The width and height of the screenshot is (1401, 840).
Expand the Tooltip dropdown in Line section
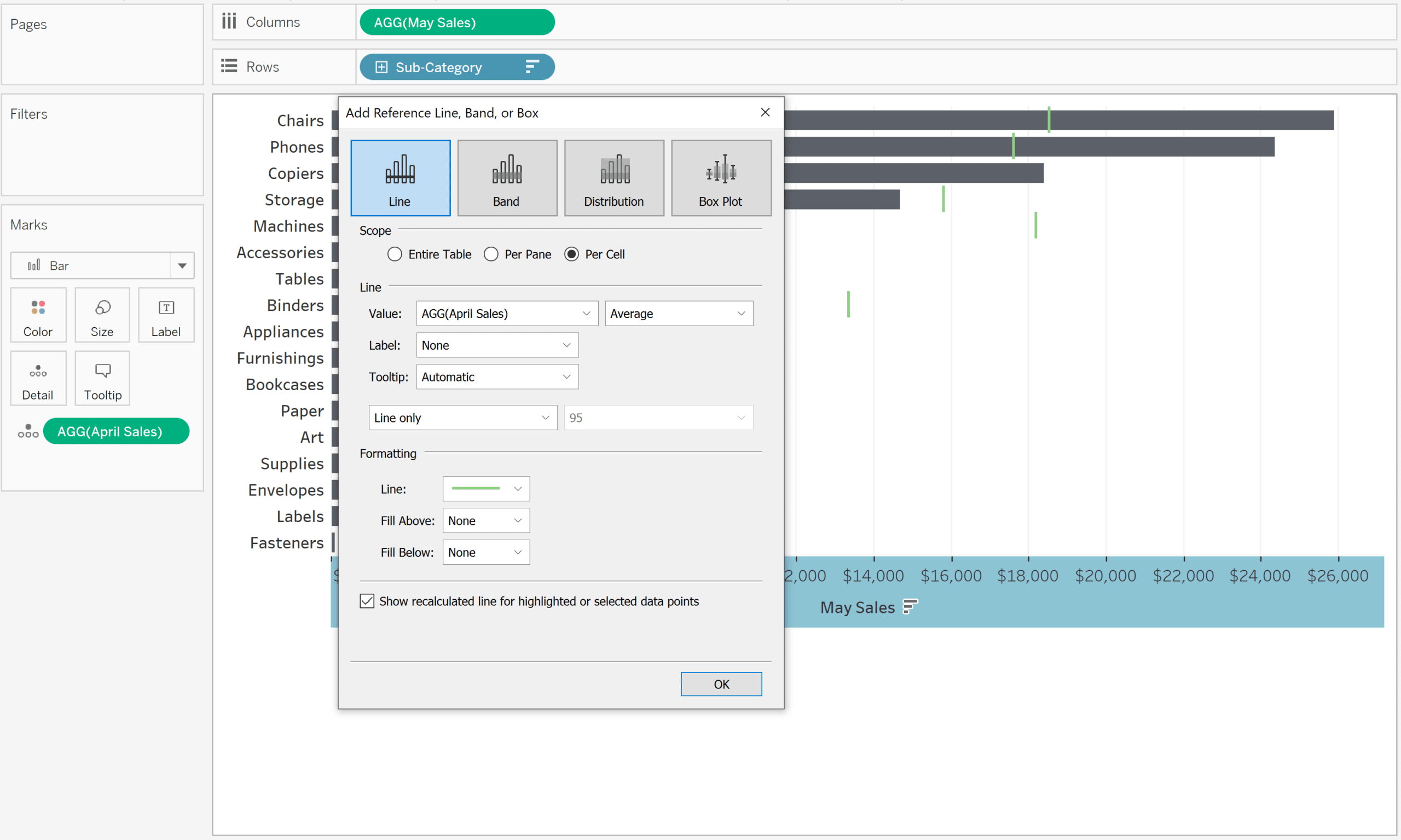tap(567, 377)
